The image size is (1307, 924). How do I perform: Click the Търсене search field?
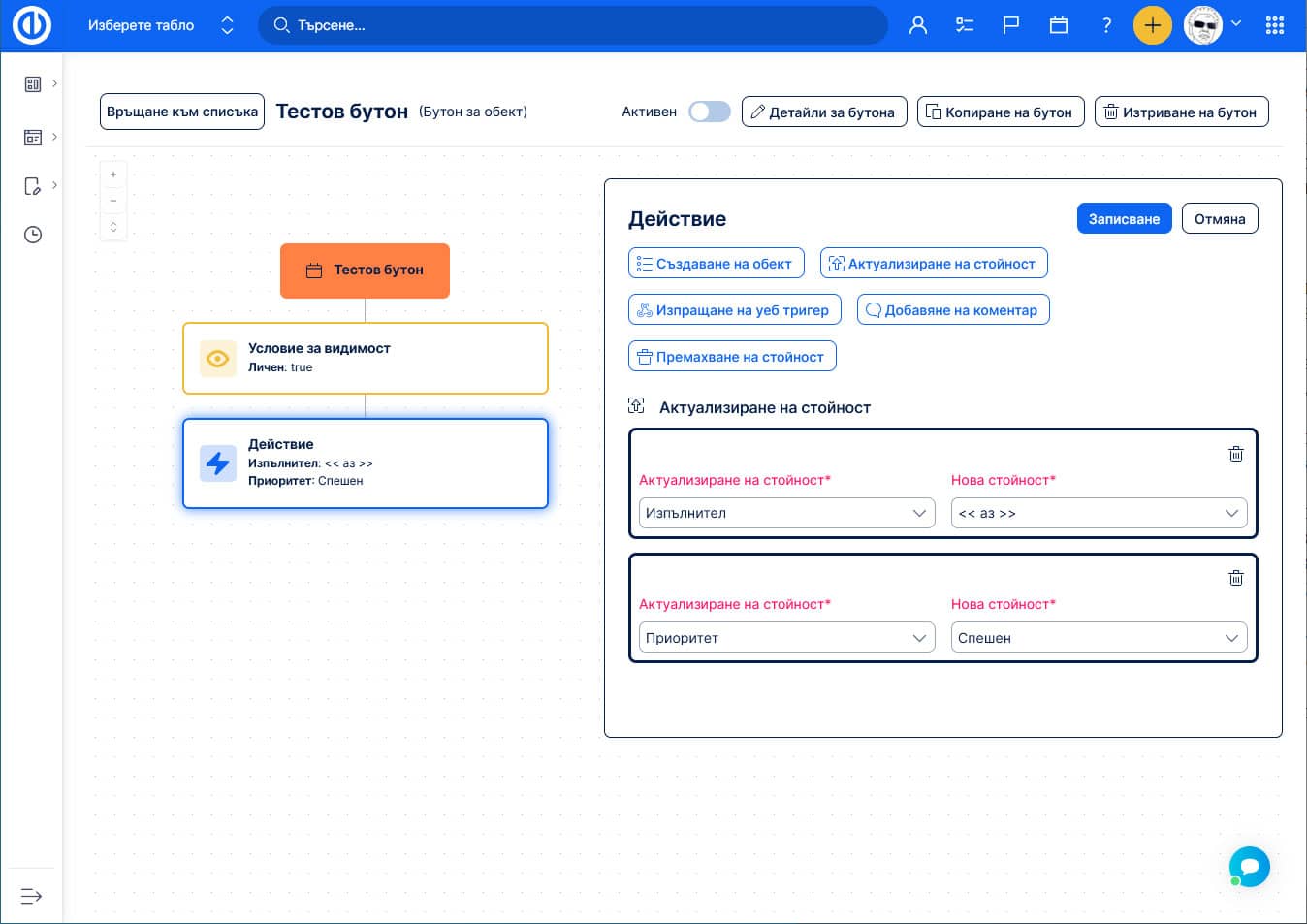(x=573, y=25)
